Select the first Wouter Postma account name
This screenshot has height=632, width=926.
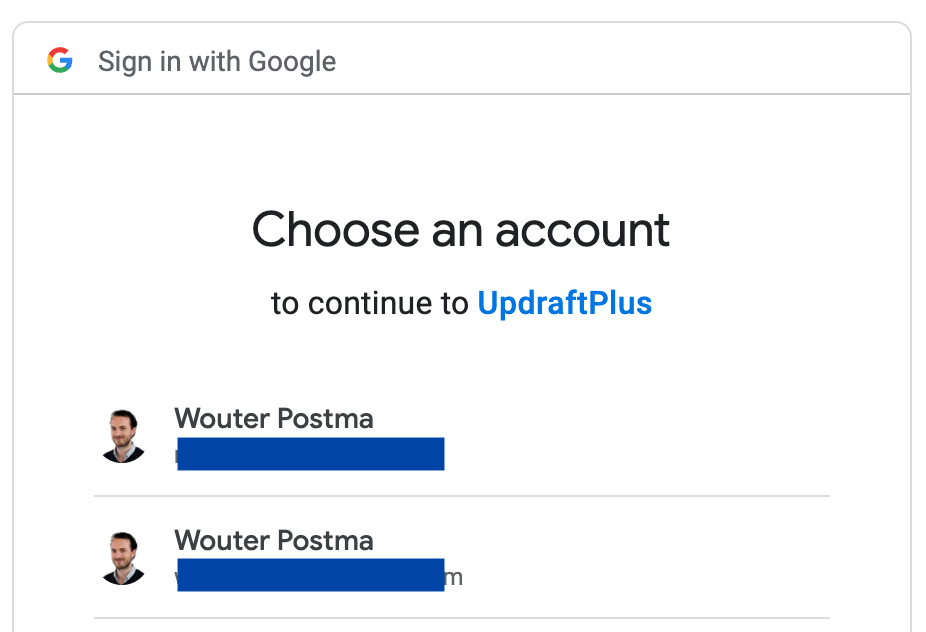[x=273, y=418]
